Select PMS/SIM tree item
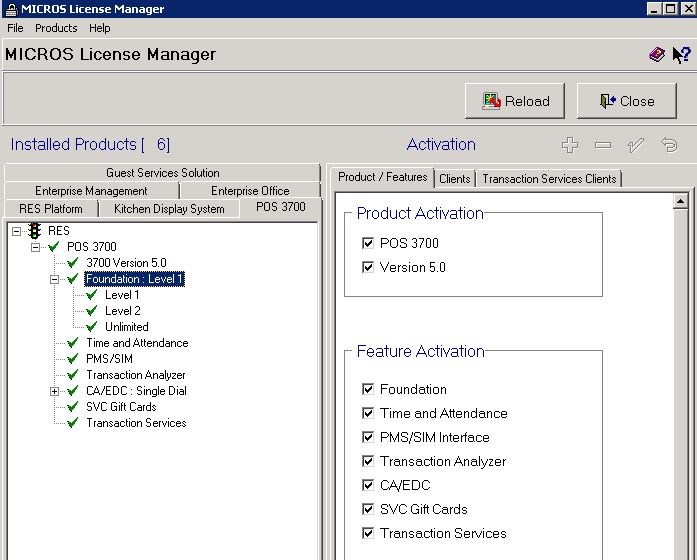Screen dimensions: 697x560 (109, 359)
